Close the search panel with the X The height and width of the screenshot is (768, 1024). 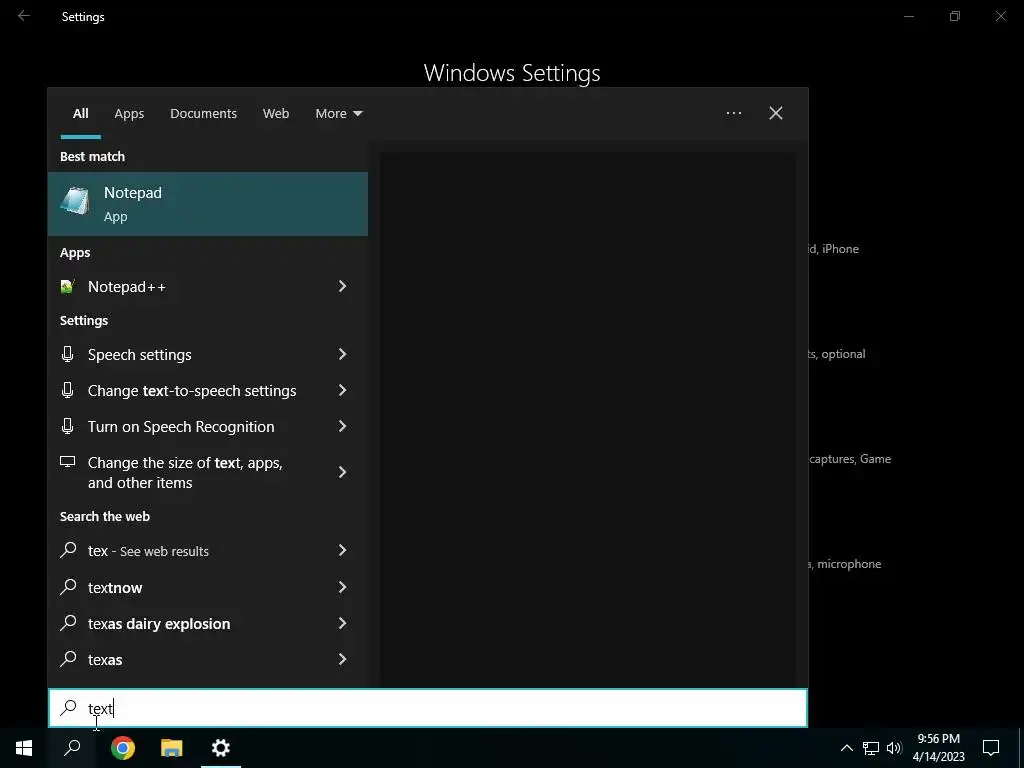pos(776,113)
